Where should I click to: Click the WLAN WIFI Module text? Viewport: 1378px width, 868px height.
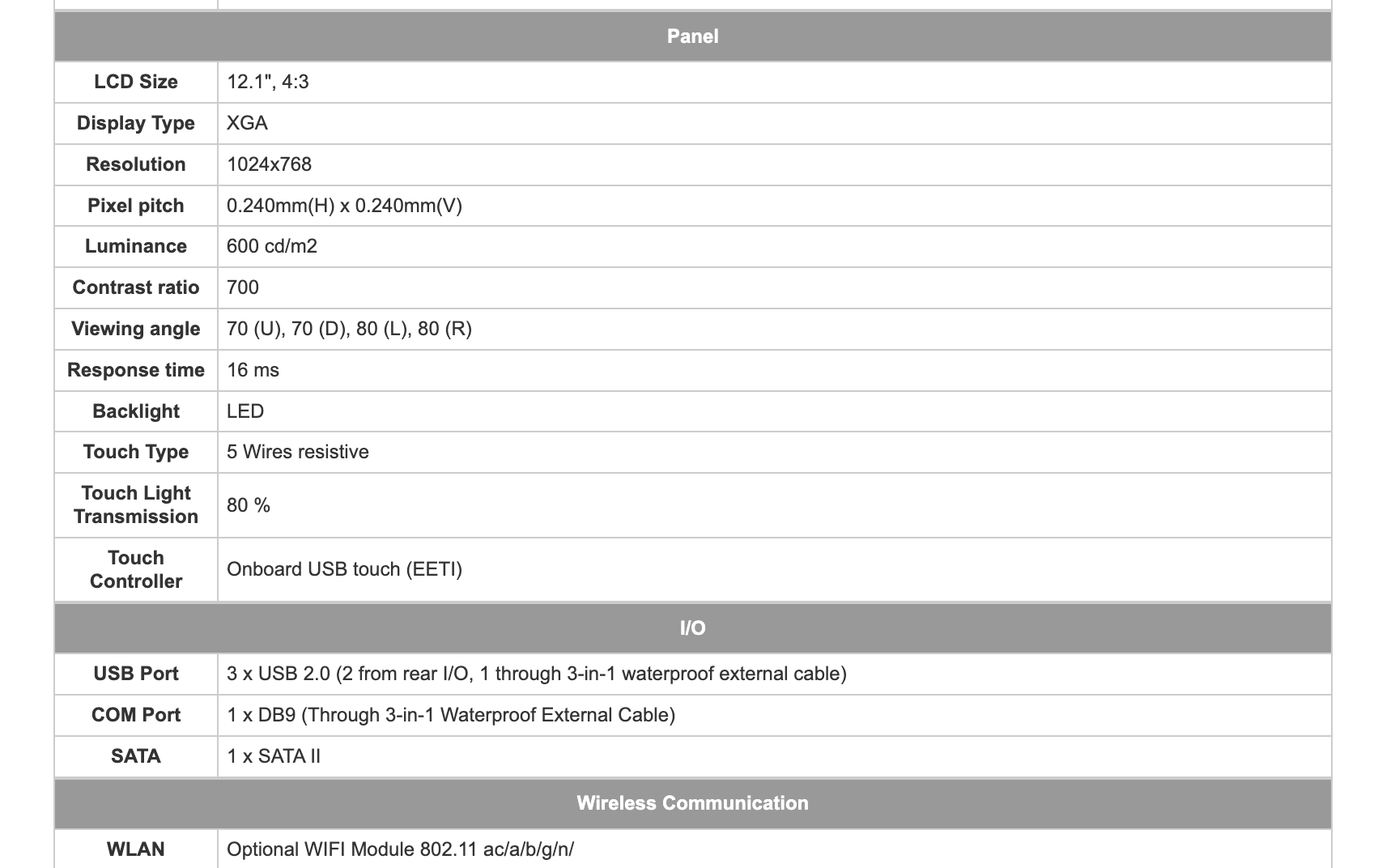400,849
